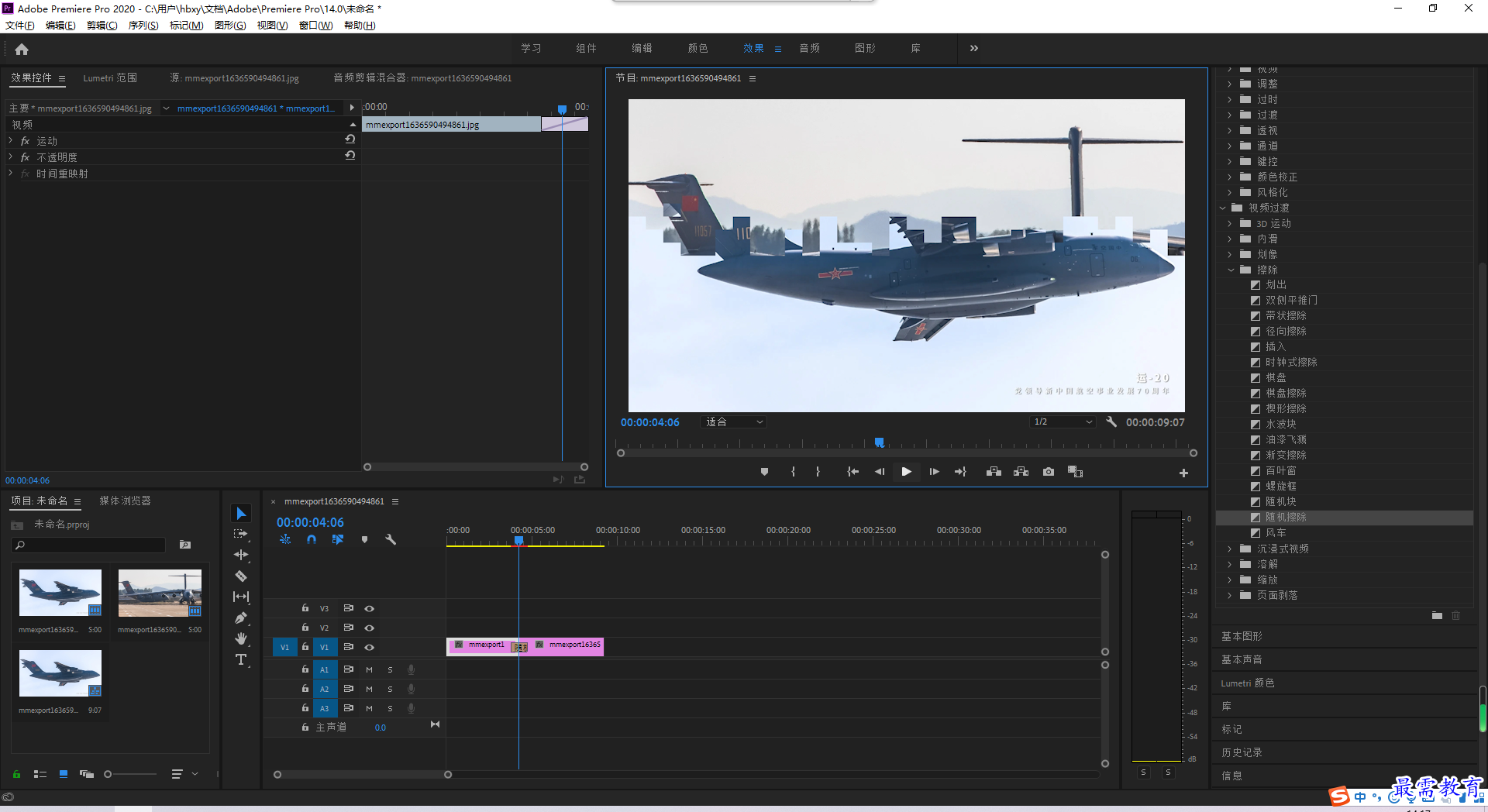The image size is (1488, 812).
Task: Expand the 3D 运动 folder
Action: pos(1230,223)
